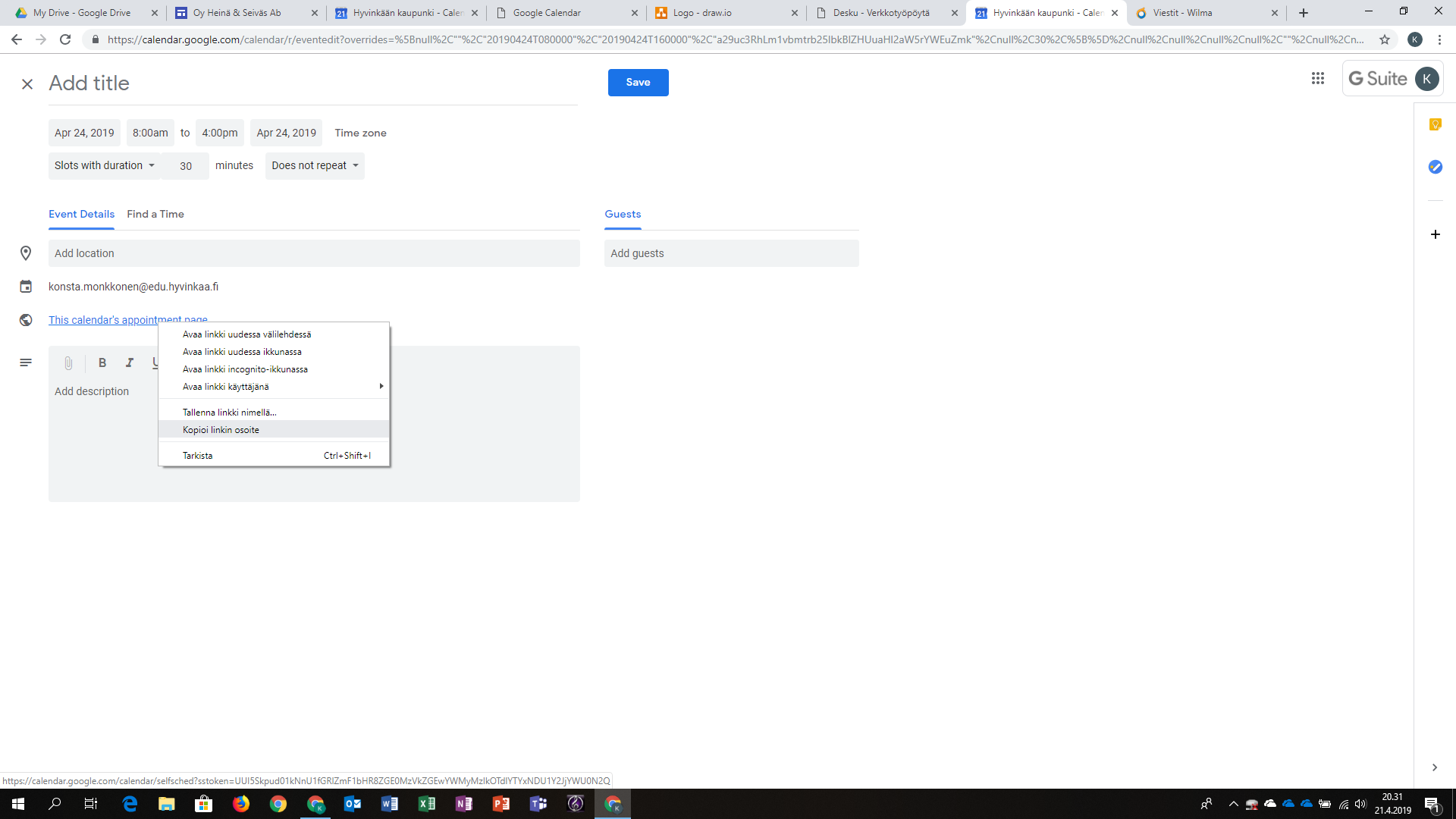
Task: Open Google Keep side panel icon
Action: (x=1435, y=124)
